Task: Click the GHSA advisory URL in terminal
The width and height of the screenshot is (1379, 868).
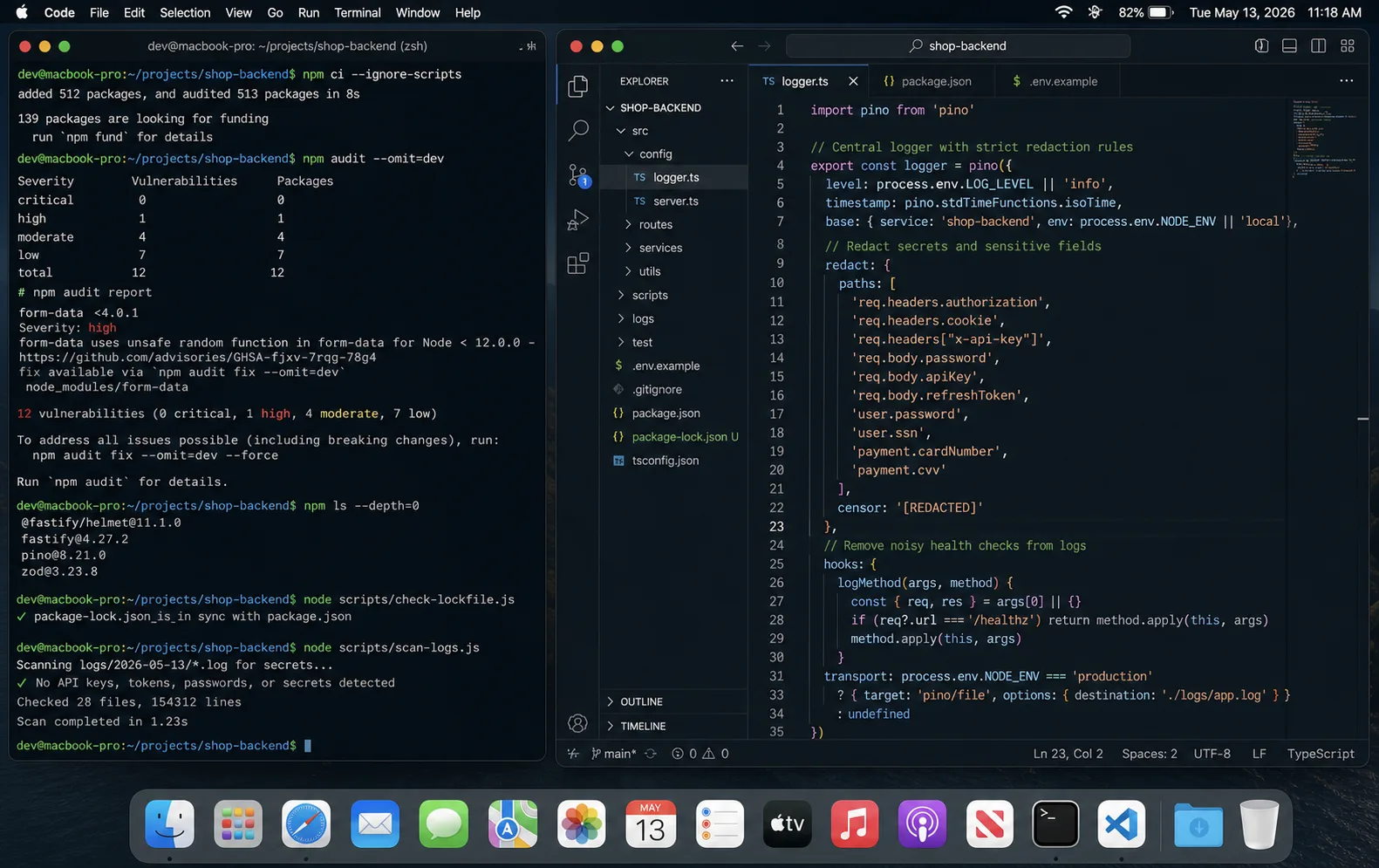Action: 197,358
